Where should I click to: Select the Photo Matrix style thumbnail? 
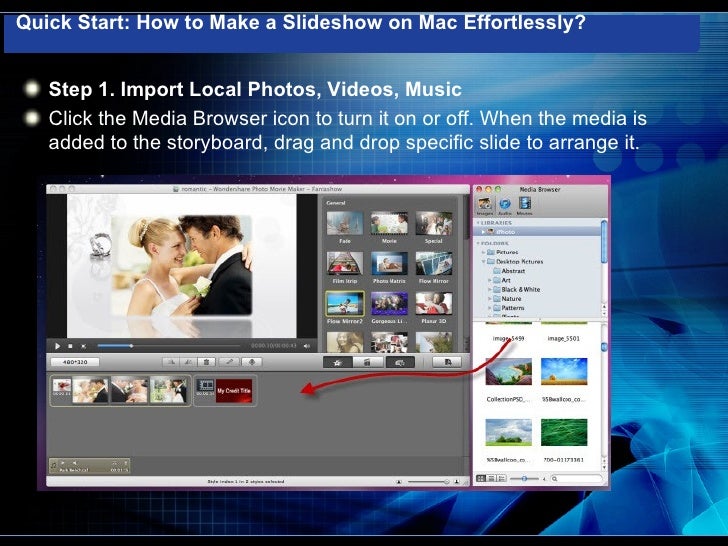[x=389, y=263]
